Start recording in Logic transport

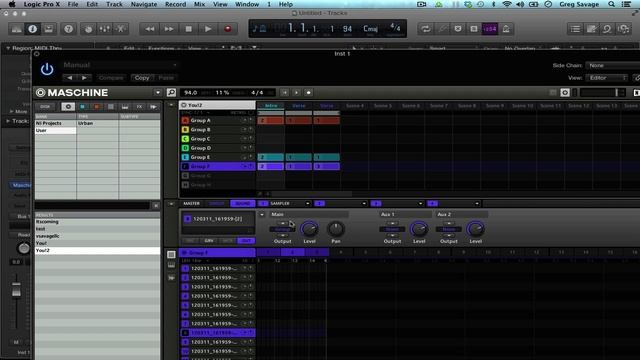pyautogui.click(x=228, y=29)
